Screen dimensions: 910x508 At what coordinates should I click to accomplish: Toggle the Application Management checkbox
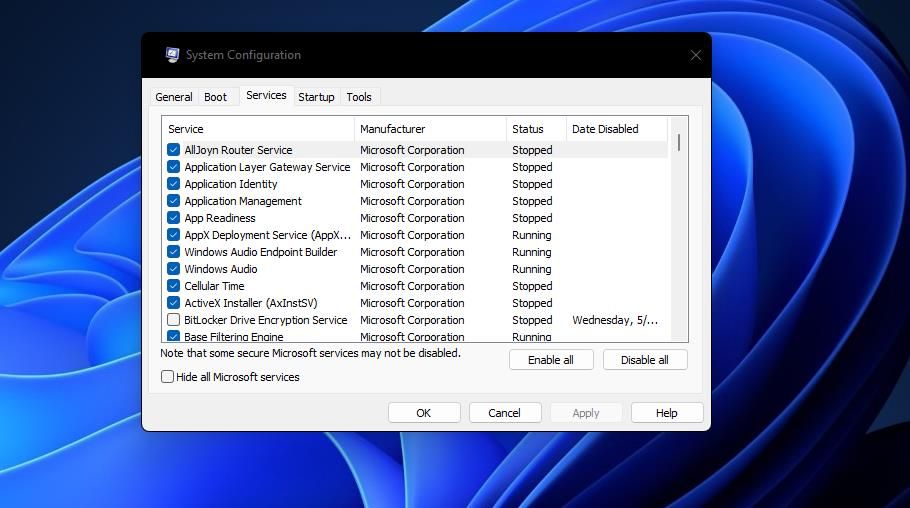pos(173,201)
